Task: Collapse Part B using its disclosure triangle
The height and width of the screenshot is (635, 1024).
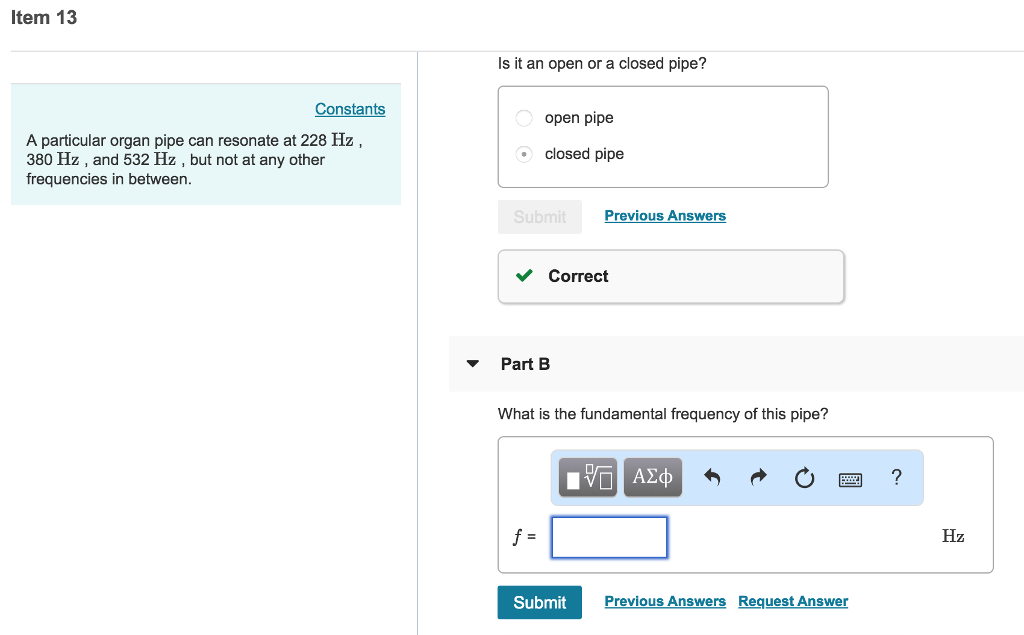Action: coord(471,364)
